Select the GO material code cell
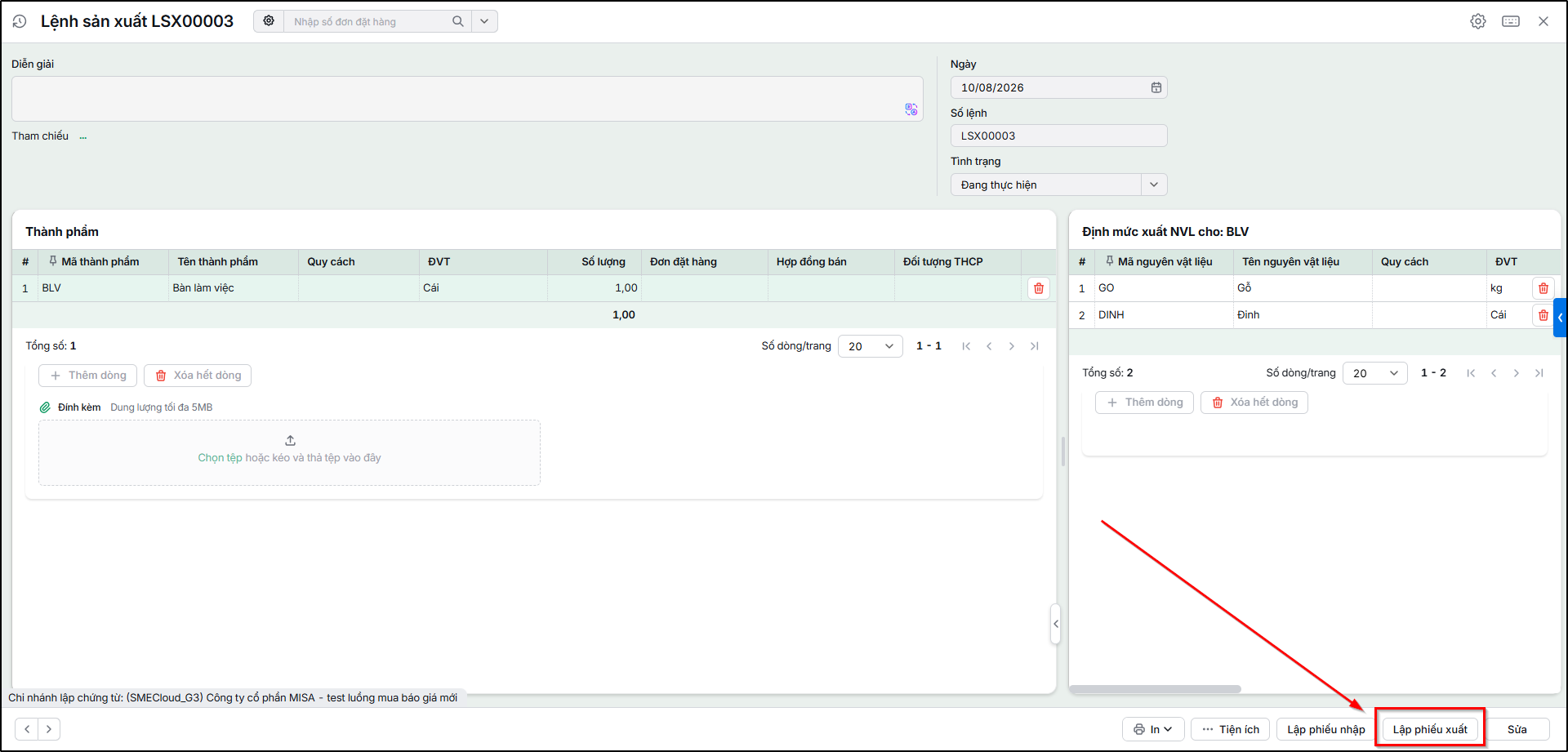 [x=1164, y=288]
